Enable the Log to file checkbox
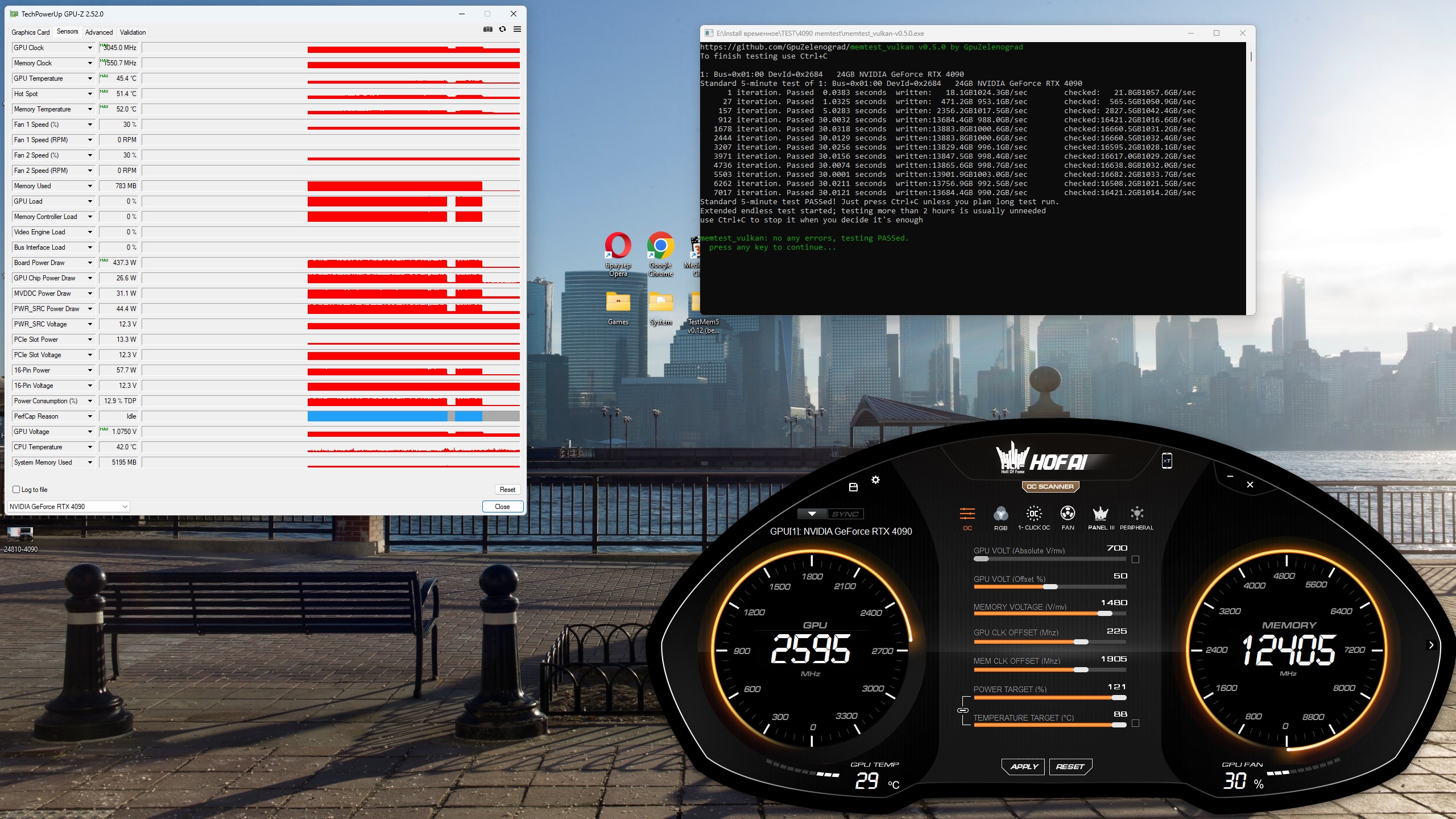 point(16,489)
